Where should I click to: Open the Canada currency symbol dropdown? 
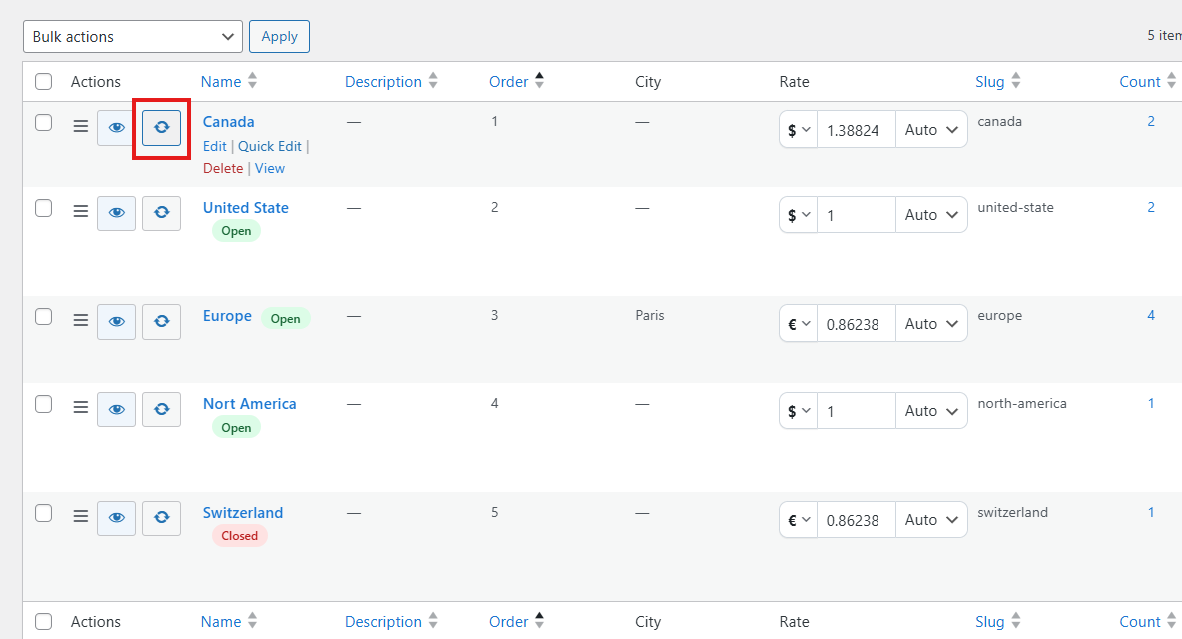point(798,130)
